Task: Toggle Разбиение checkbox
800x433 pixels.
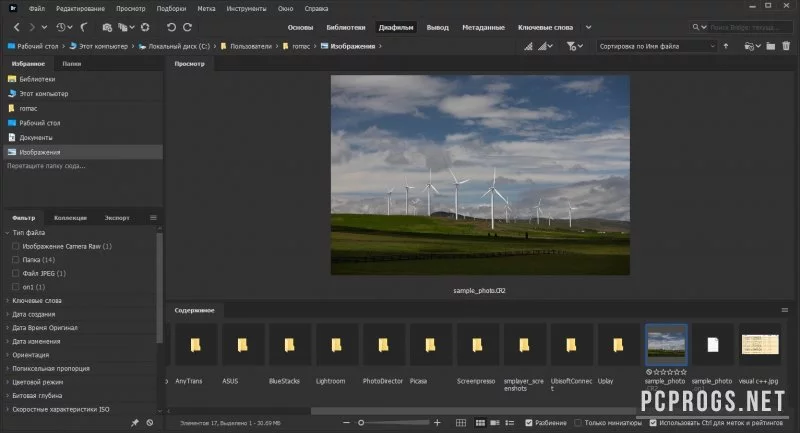Action: click(529, 423)
